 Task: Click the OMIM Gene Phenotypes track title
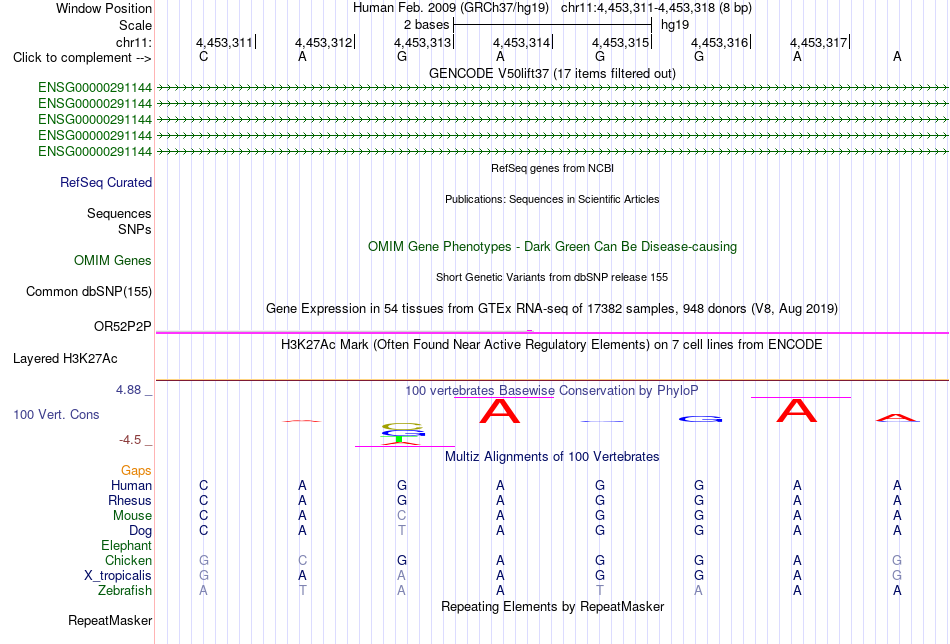552,247
